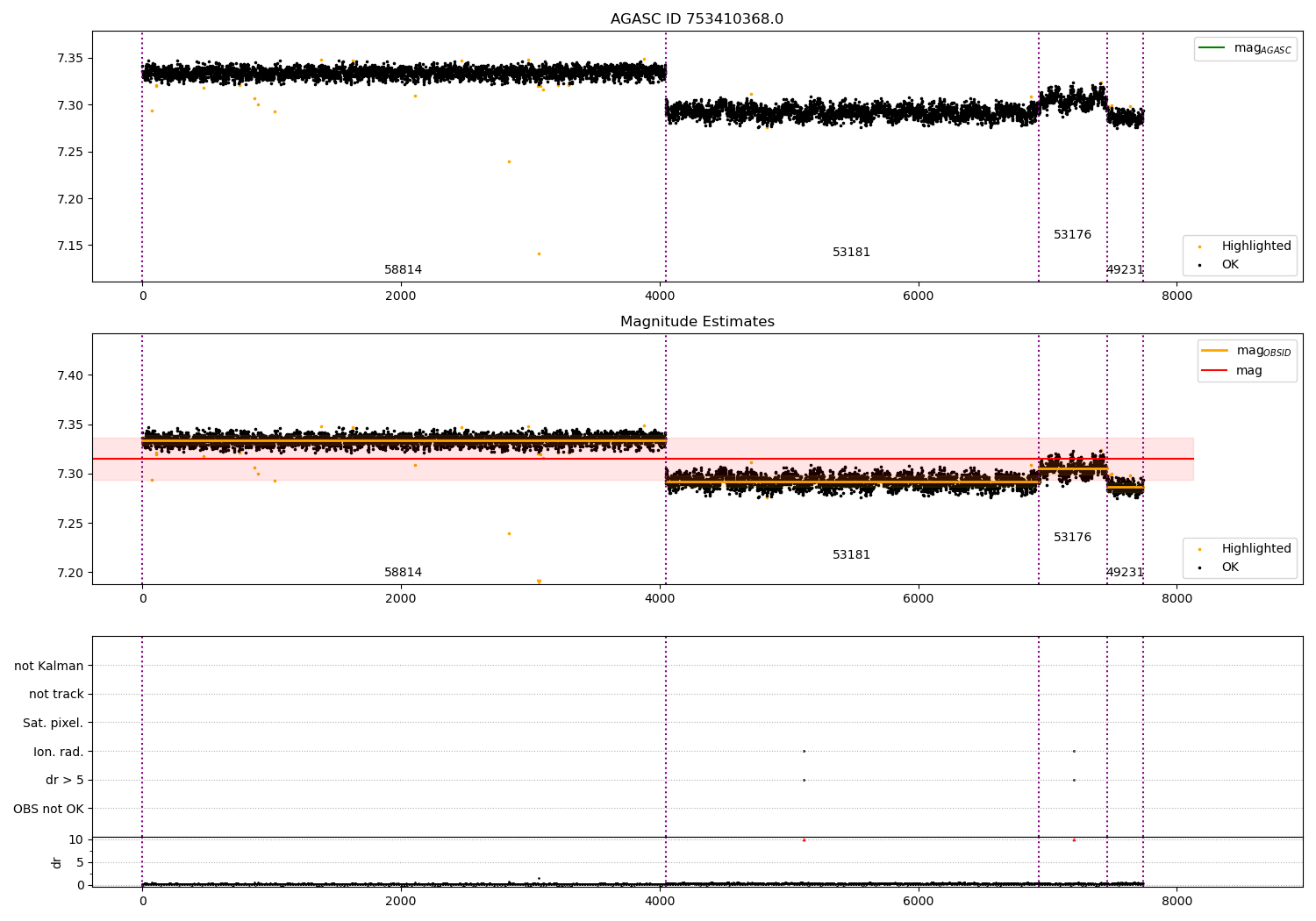Click the 7.40 y-tick label in middle plot
Viewport: 1316px width, 921px height.
pos(69,375)
